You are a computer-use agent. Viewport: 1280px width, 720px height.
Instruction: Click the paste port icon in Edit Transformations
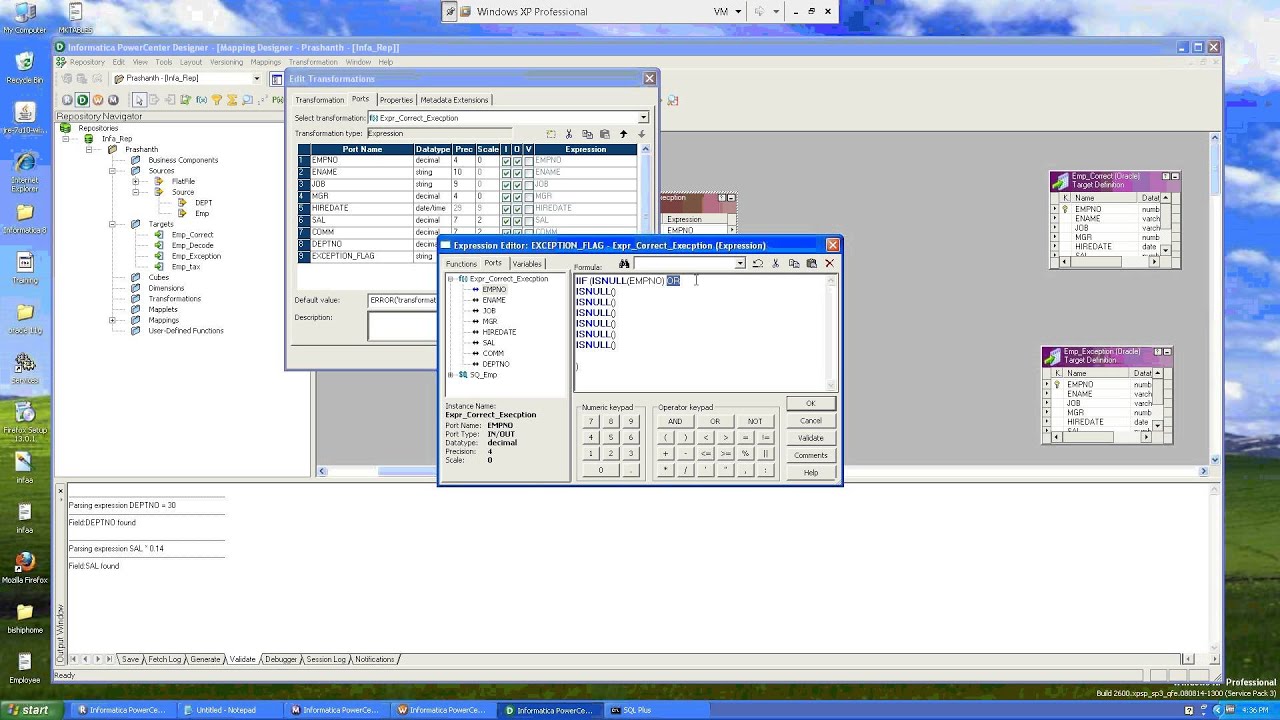pyautogui.click(x=605, y=134)
